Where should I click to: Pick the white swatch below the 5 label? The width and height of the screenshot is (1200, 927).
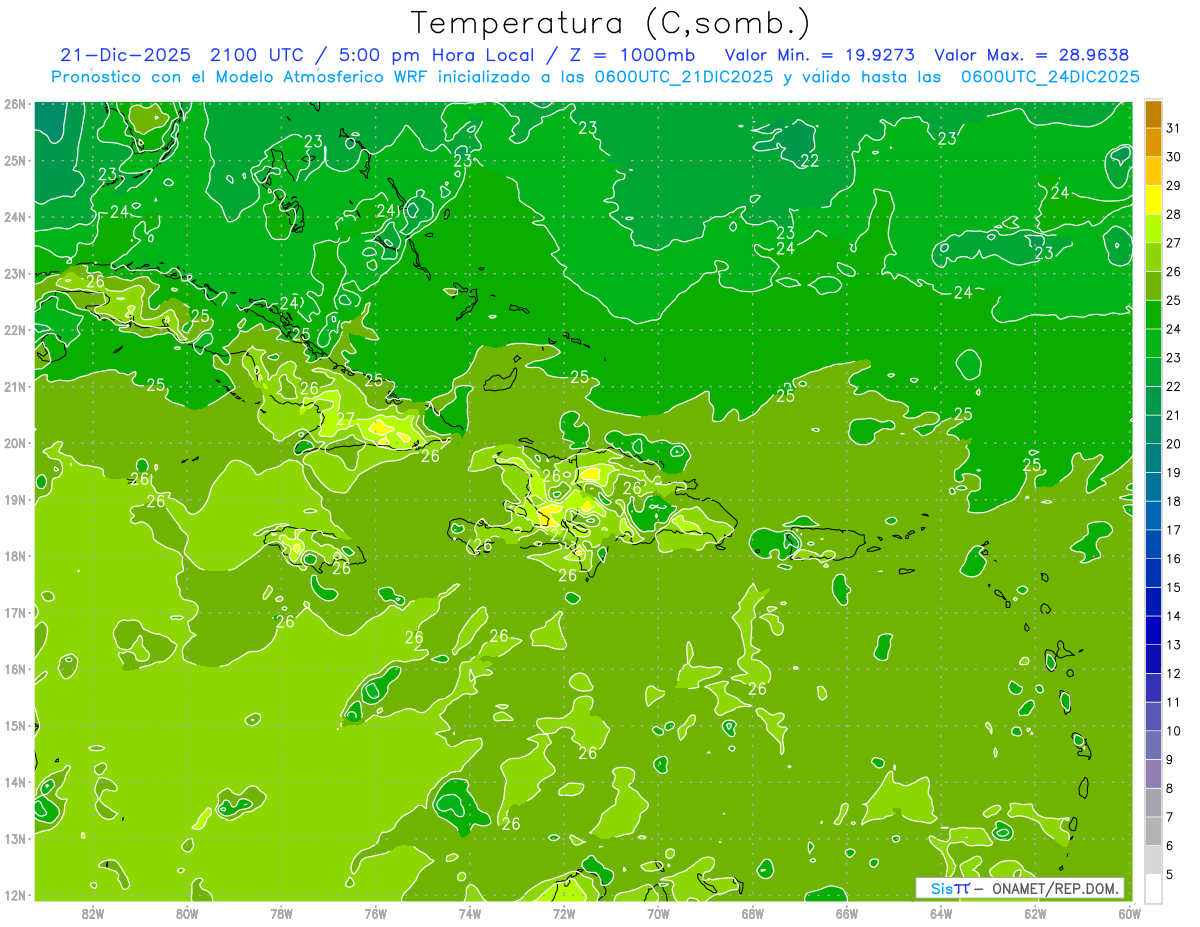(1153, 888)
